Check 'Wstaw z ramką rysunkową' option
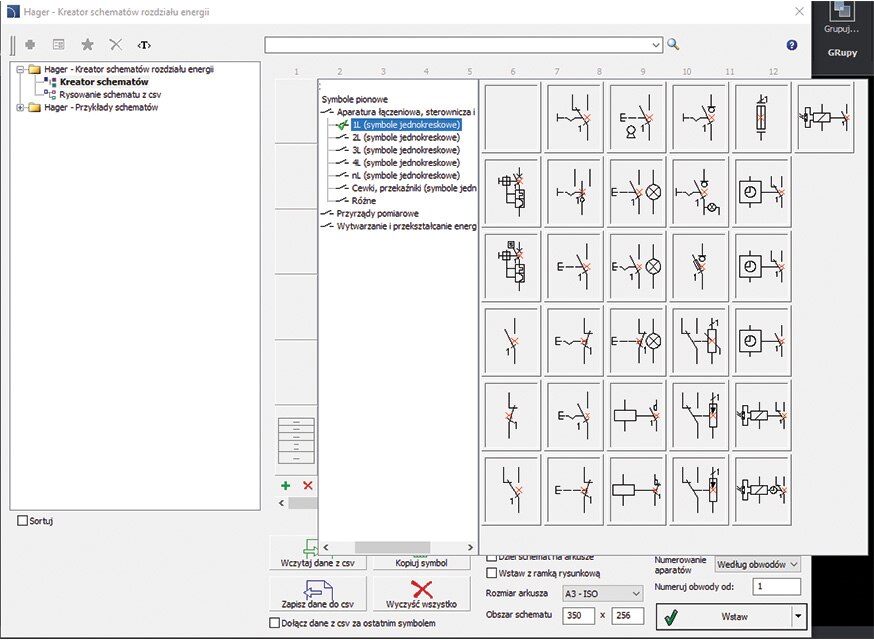This screenshot has width=874, height=640. (x=491, y=573)
